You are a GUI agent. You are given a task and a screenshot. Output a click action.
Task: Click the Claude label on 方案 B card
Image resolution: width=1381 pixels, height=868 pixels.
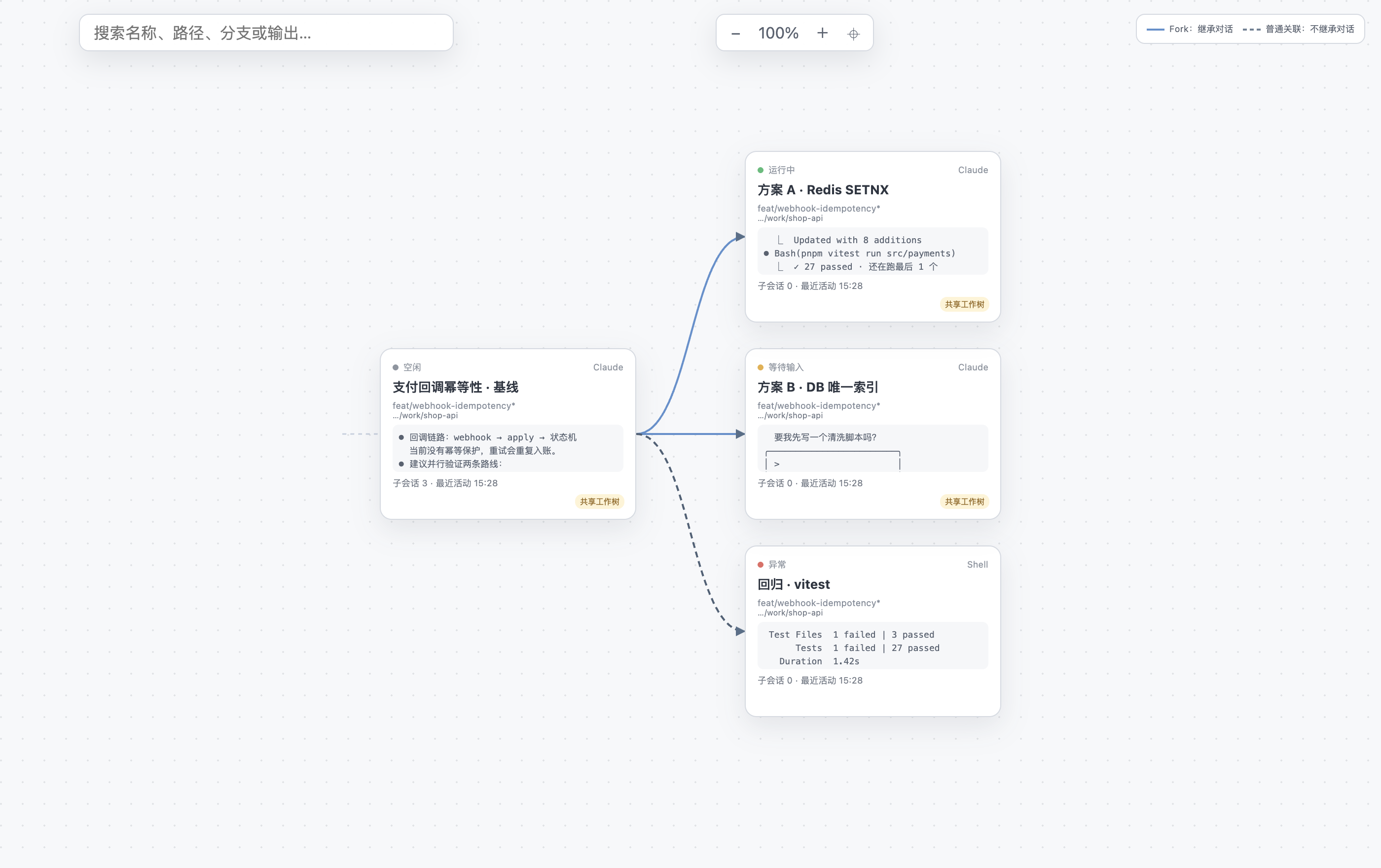pos(973,367)
